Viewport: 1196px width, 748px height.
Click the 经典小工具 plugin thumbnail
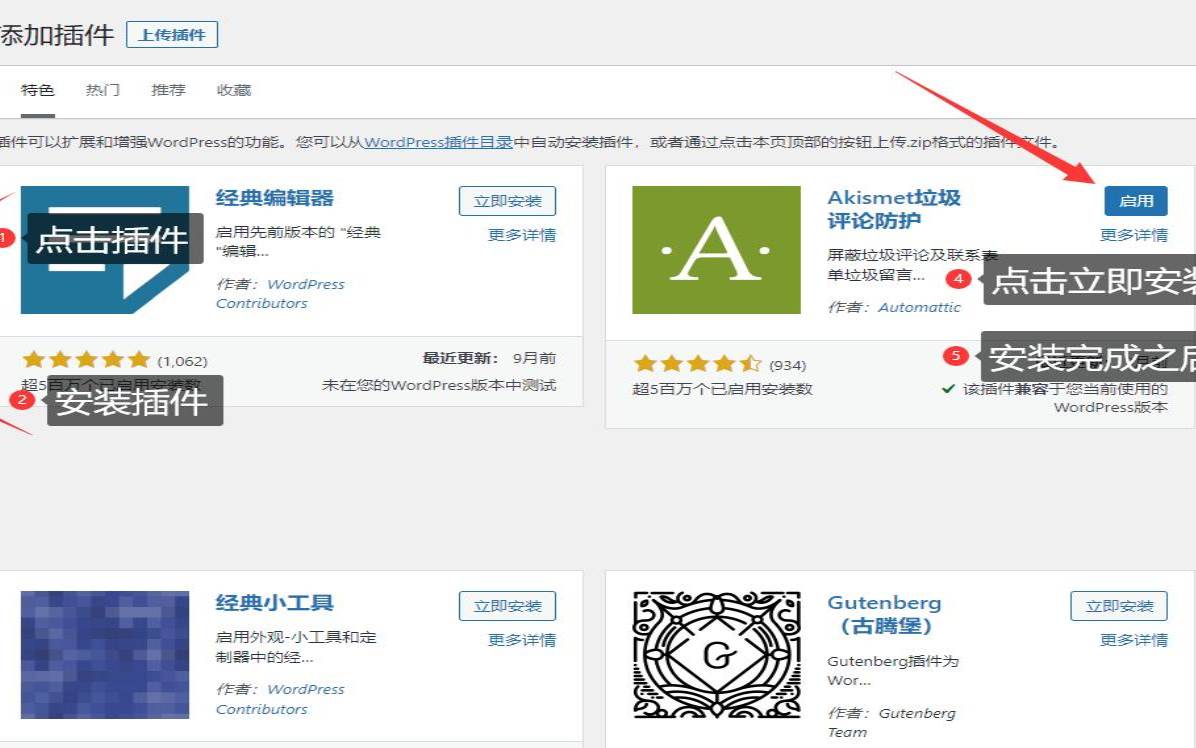pos(104,655)
